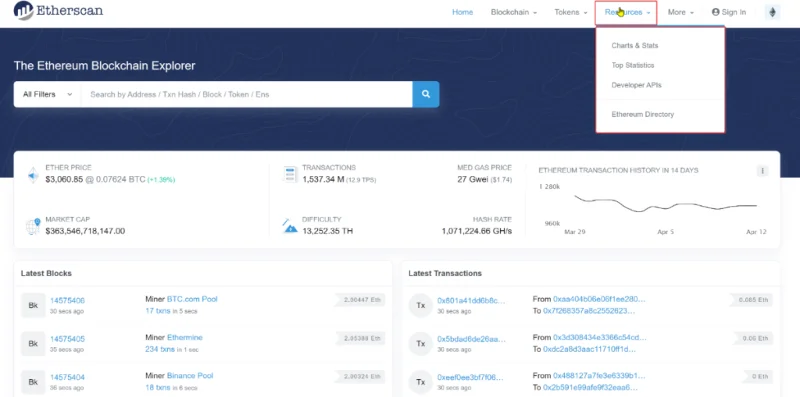Viewport: 800px width, 397px height.
Task: Click the Ether price $3,060.85 value
Action: [x=64, y=179]
